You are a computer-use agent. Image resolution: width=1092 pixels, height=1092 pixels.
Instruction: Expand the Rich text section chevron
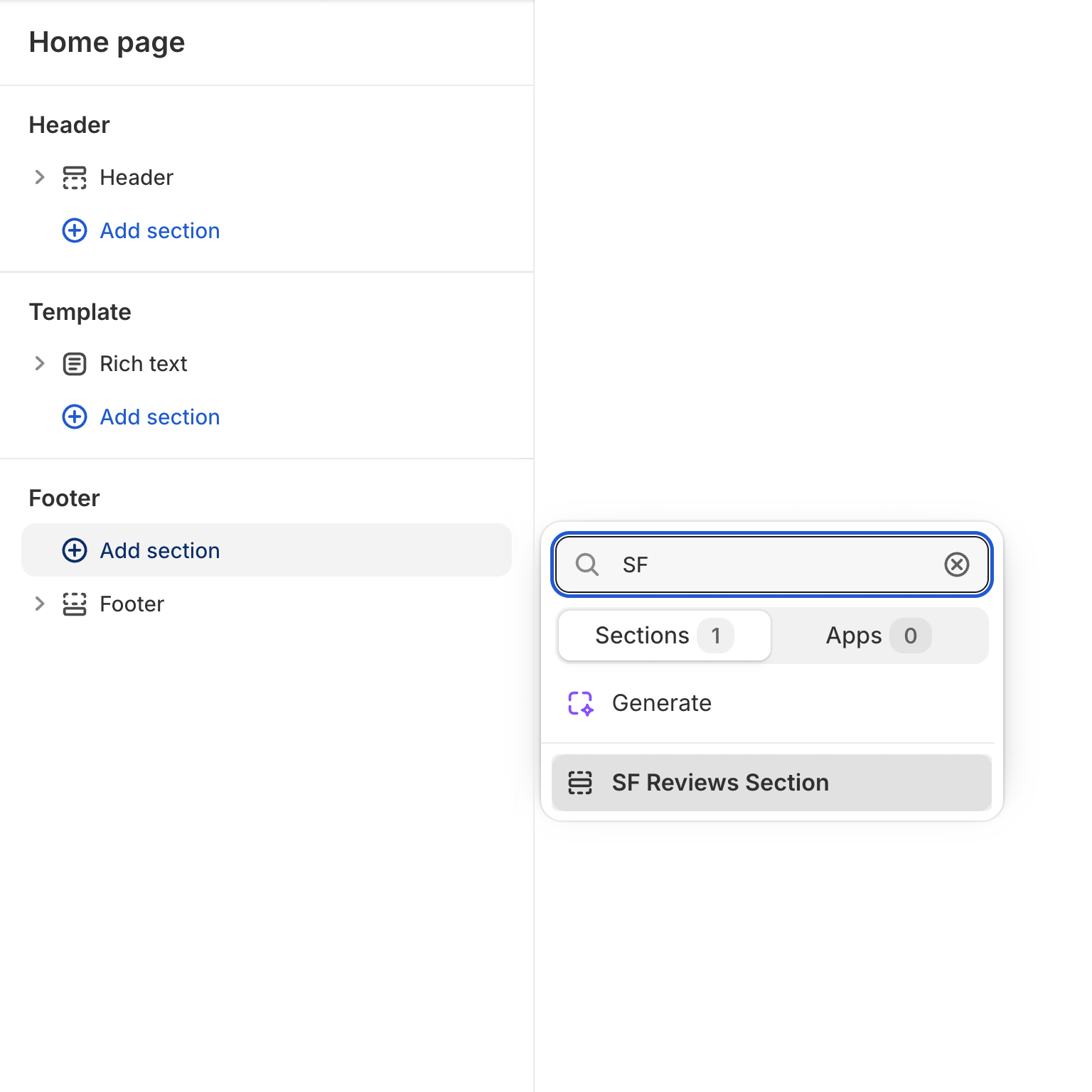[40, 364]
